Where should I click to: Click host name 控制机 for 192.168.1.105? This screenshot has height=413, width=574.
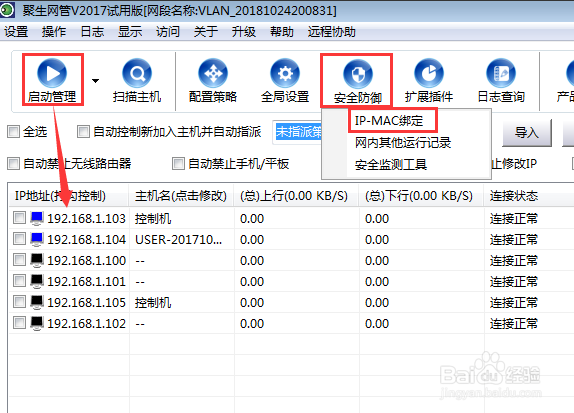(x=153, y=302)
